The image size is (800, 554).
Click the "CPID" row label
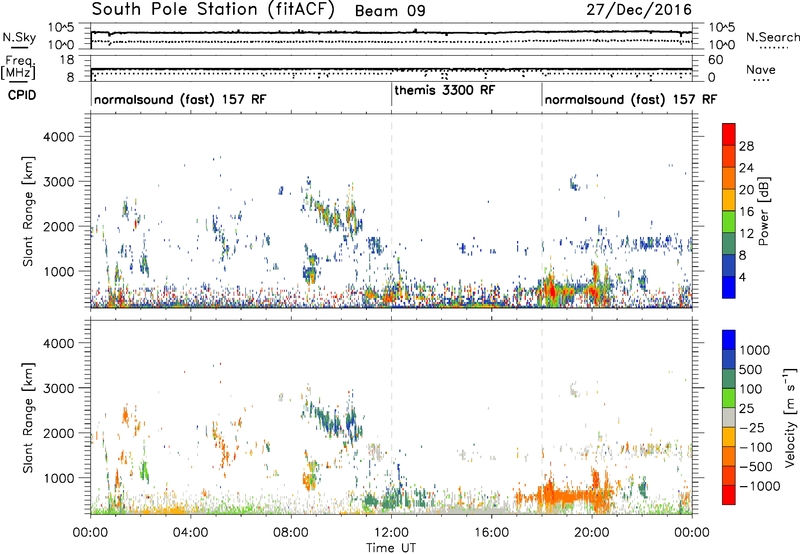point(22,95)
